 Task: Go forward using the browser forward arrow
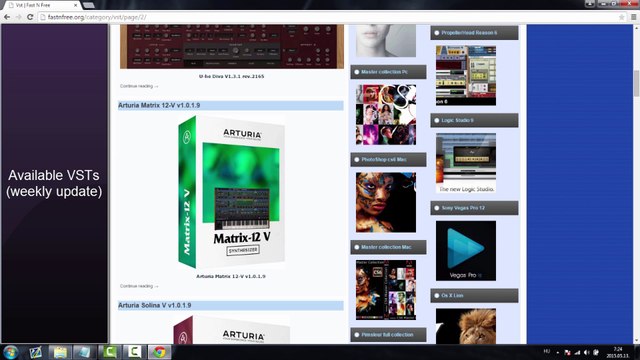18,17
